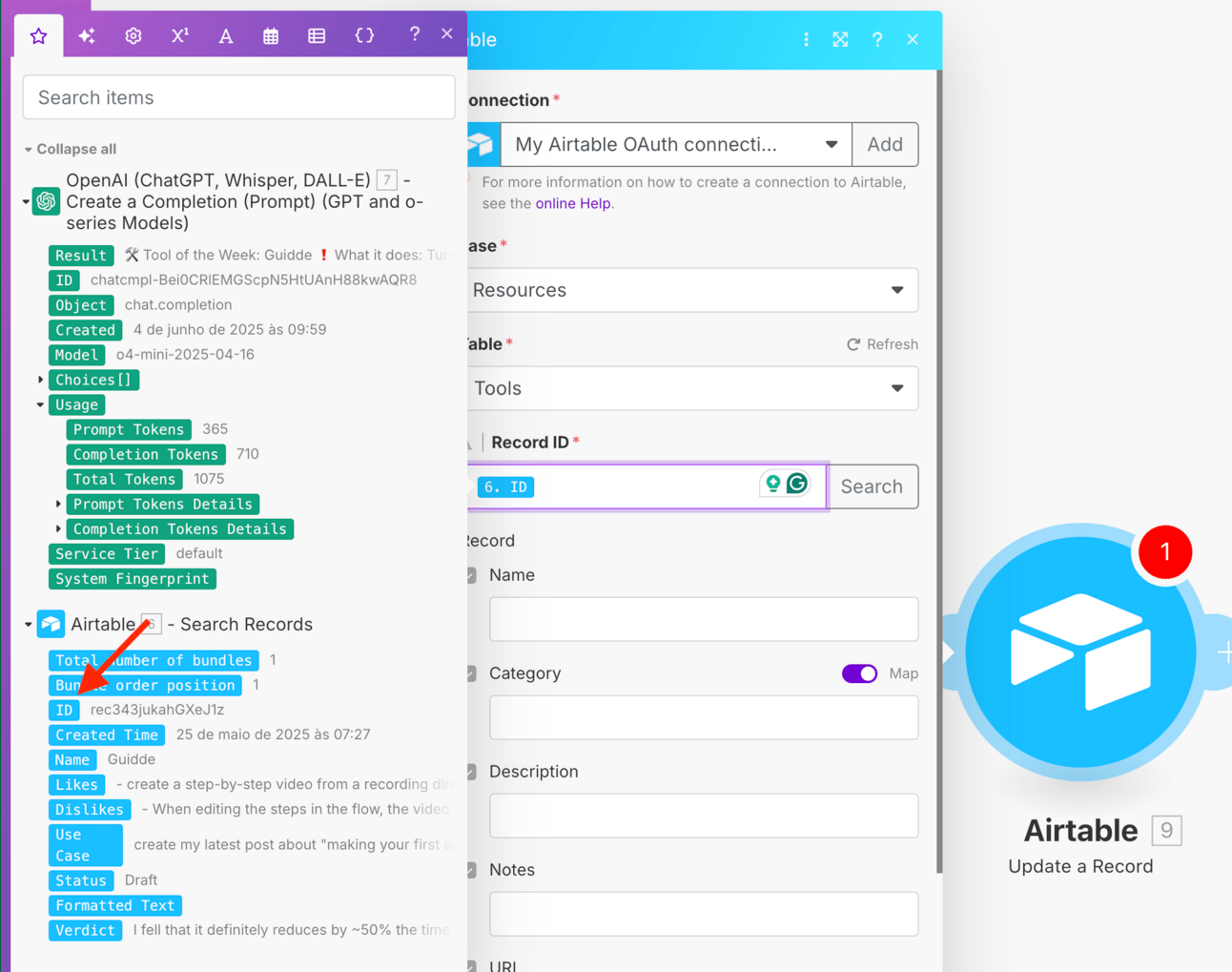
Task: Insert the Result pill
Action: pos(81,256)
